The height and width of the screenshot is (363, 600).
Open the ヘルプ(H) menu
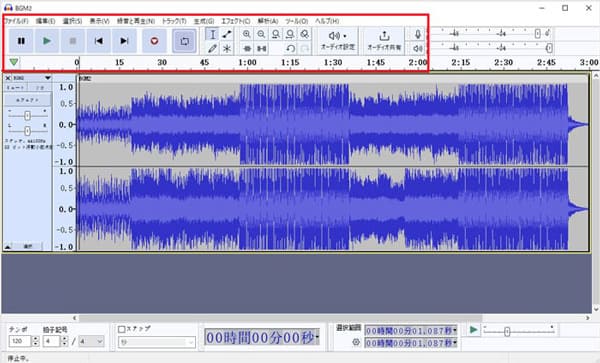point(327,21)
